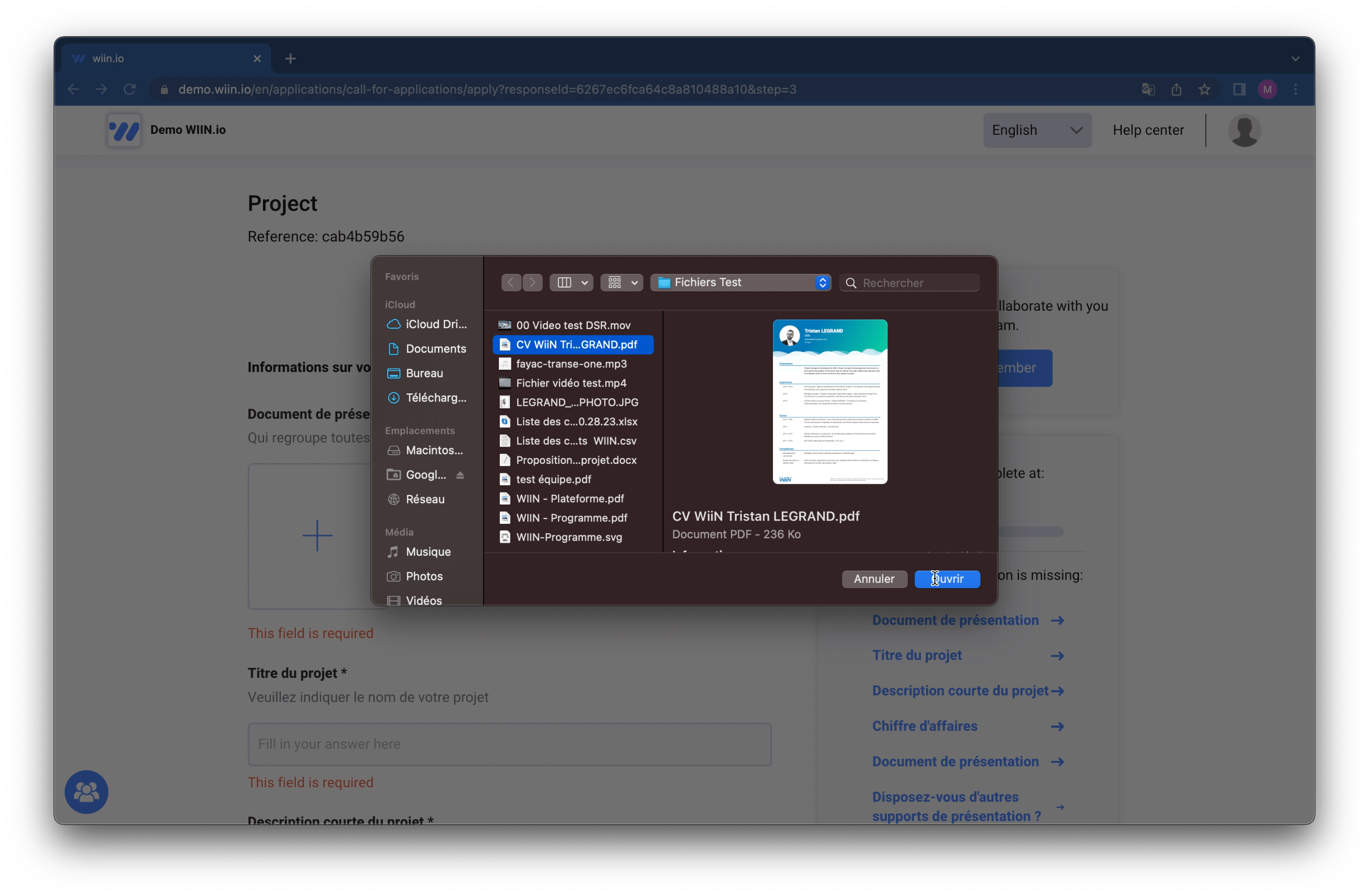1369x896 pixels.
Task: Select WIIN - Programme.pdf file
Action: [x=573, y=518]
